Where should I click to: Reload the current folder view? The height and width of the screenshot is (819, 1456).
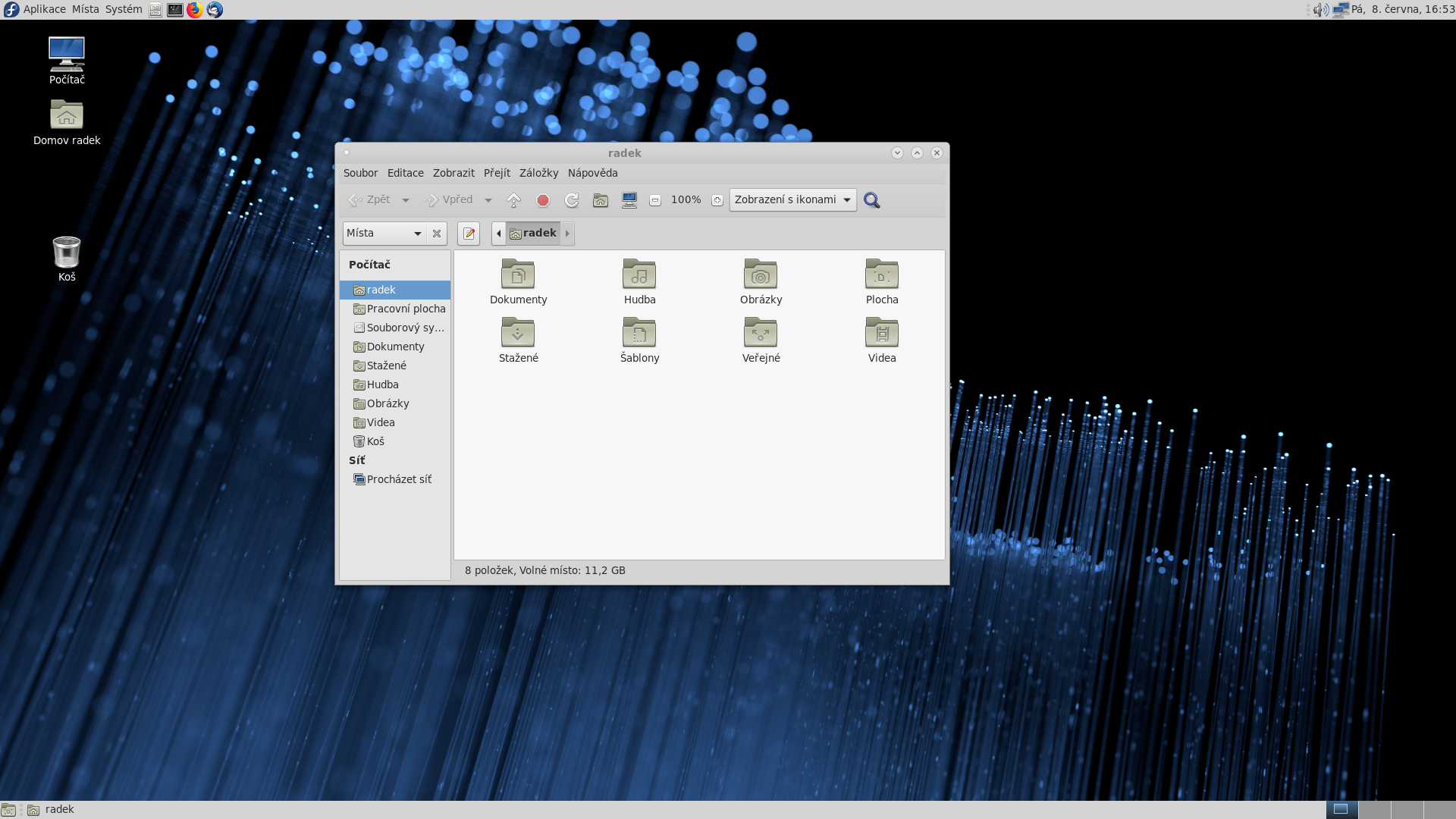tap(572, 200)
